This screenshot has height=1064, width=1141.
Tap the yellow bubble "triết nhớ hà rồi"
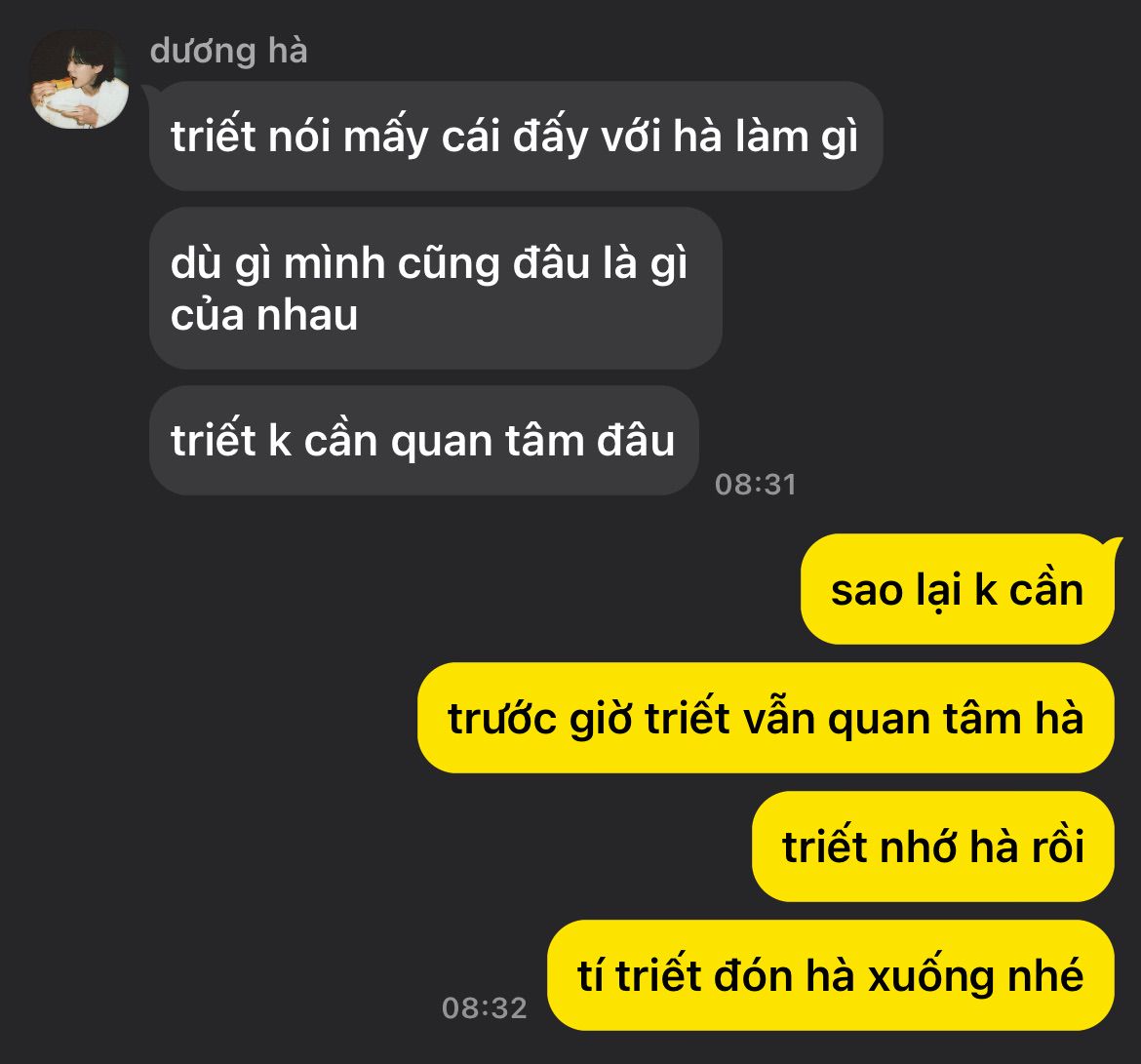point(933,847)
